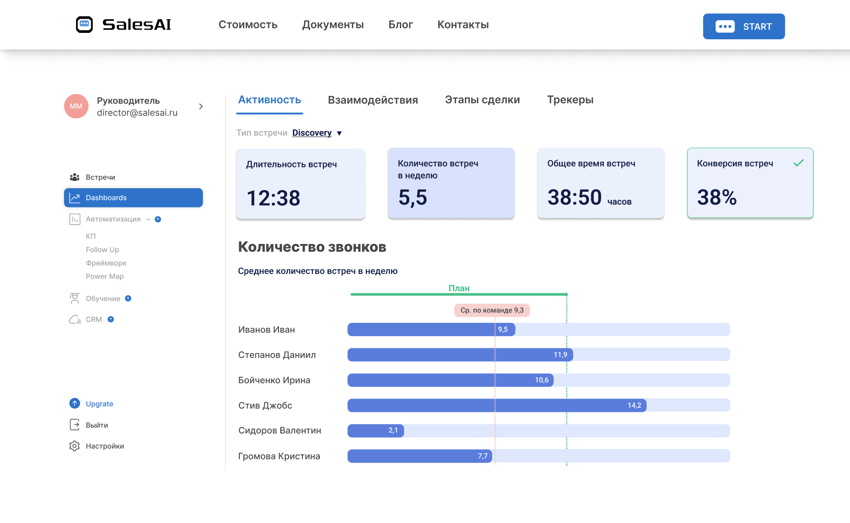850x523 pixels.
Task: Select the Количество встреч в неделю card
Action: click(451, 183)
